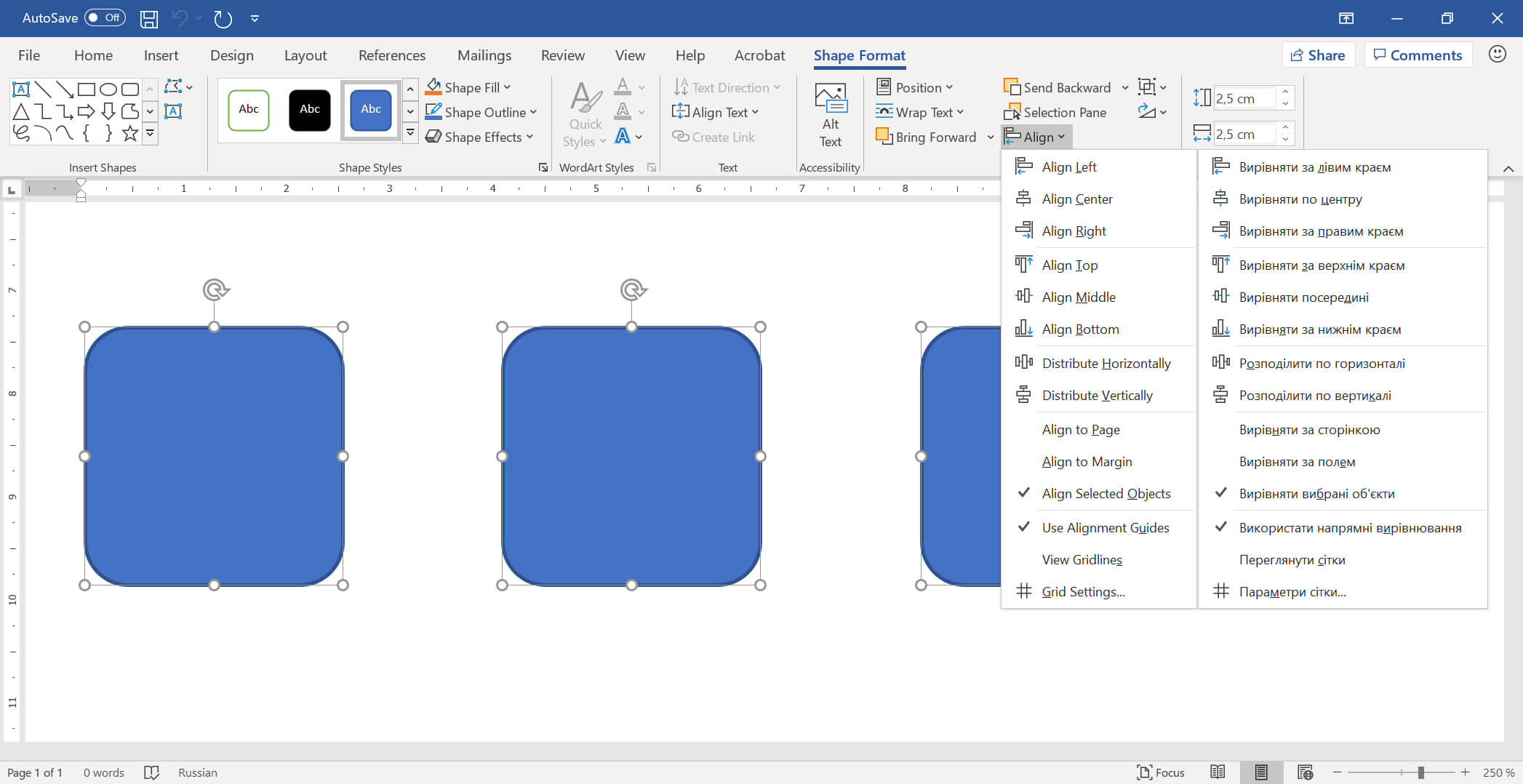Click the Group objects icon
The height and width of the screenshot is (784, 1523).
[1147, 87]
